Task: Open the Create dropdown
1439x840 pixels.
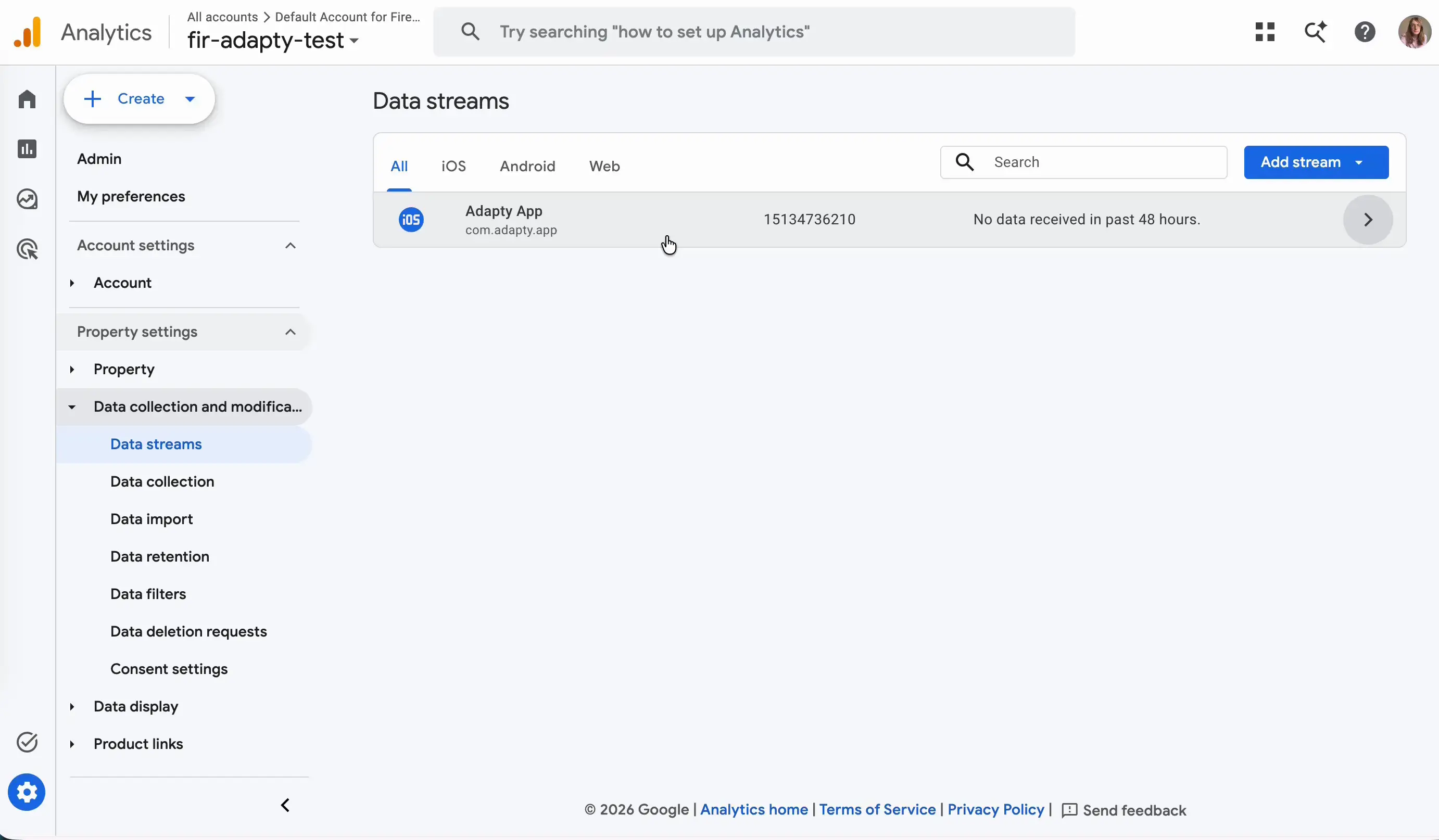Action: [140, 99]
